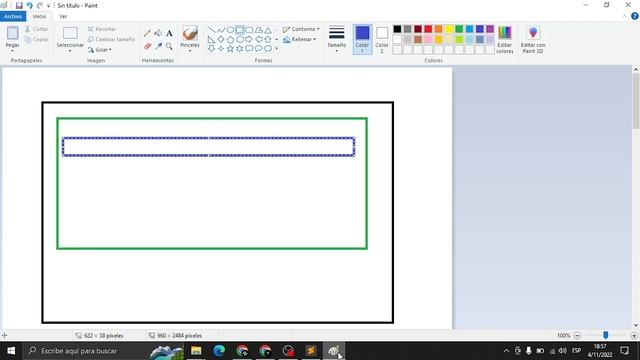Click the zoom in plus button
Image resolution: width=640 pixels, height=360 pixels.
point(634,336)
